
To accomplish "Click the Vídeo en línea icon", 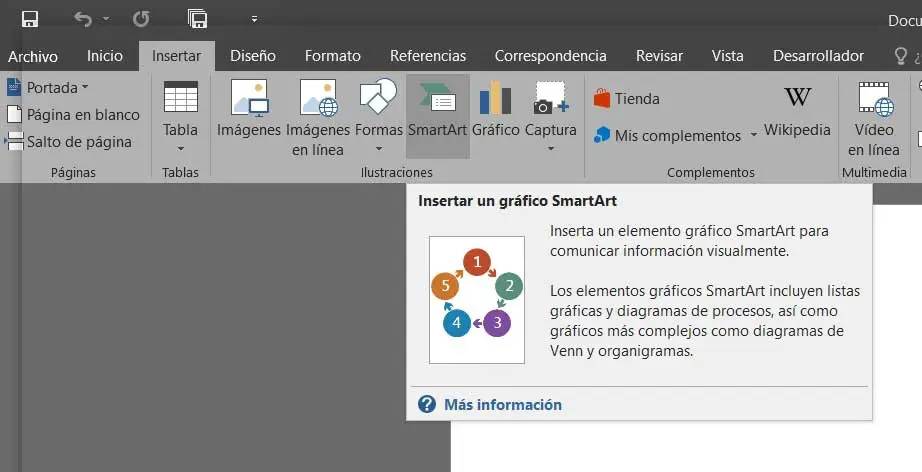I will (876, 98).
